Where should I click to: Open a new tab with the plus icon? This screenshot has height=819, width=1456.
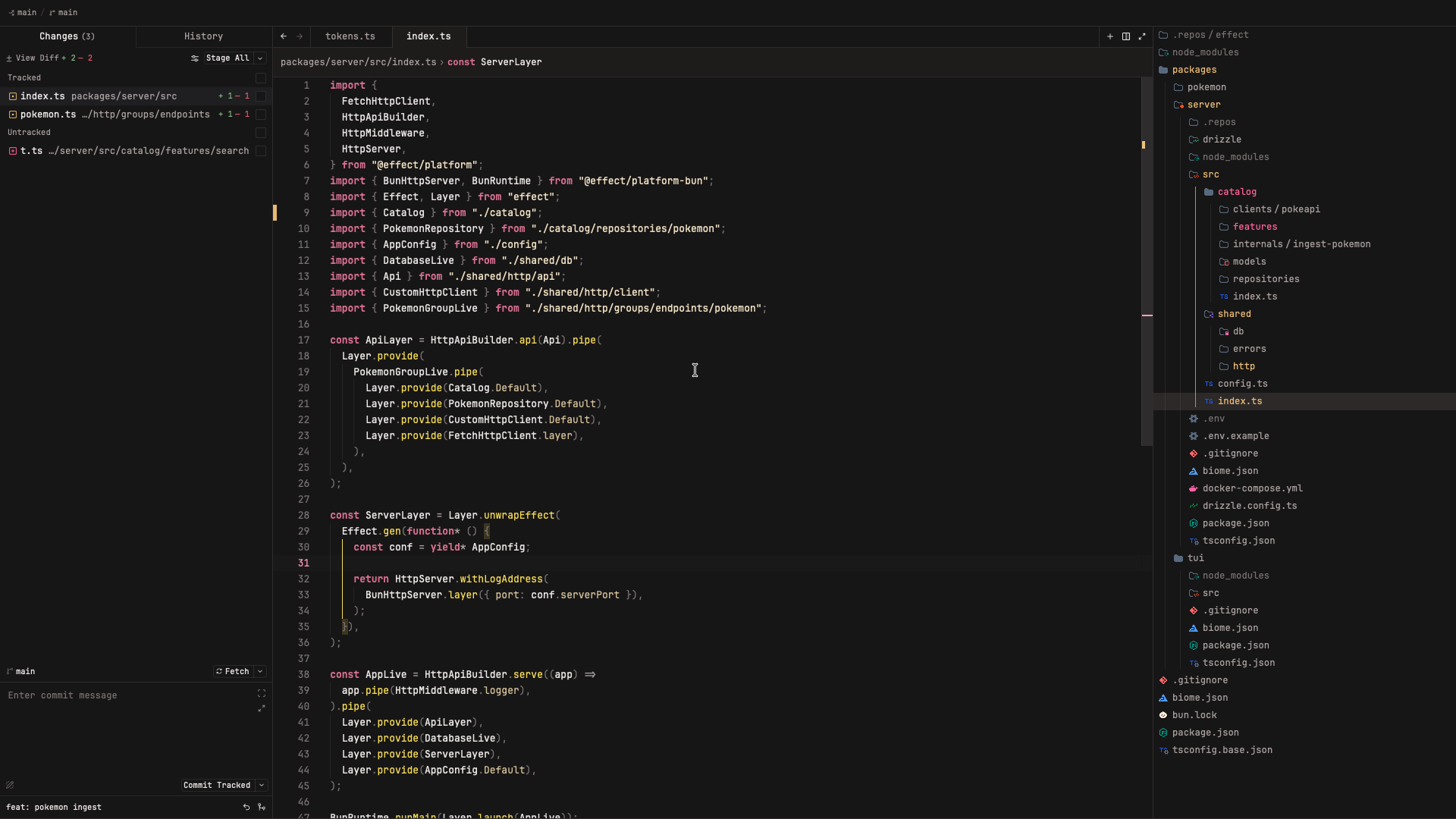[x=1110, y=36]
